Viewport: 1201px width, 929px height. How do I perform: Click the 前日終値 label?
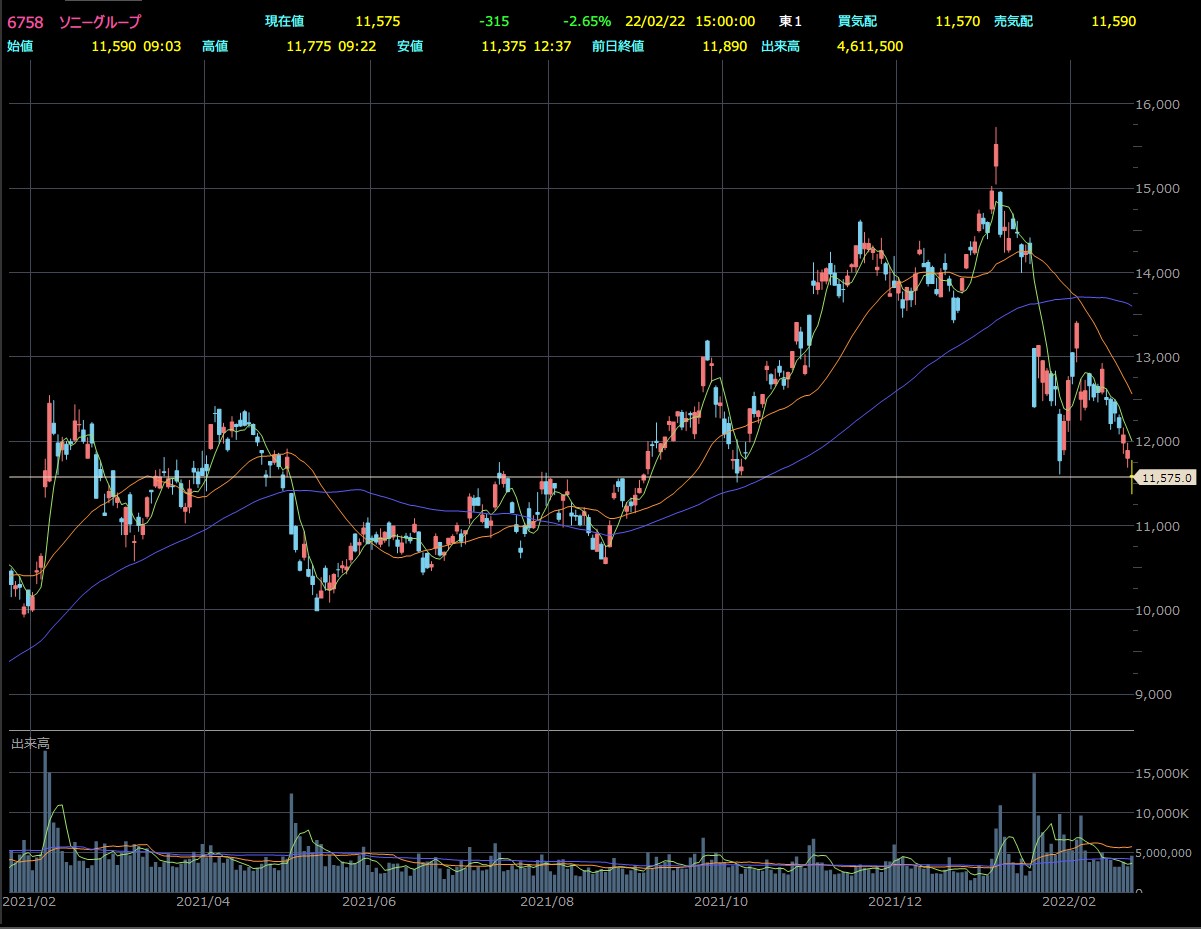[617, 46]
